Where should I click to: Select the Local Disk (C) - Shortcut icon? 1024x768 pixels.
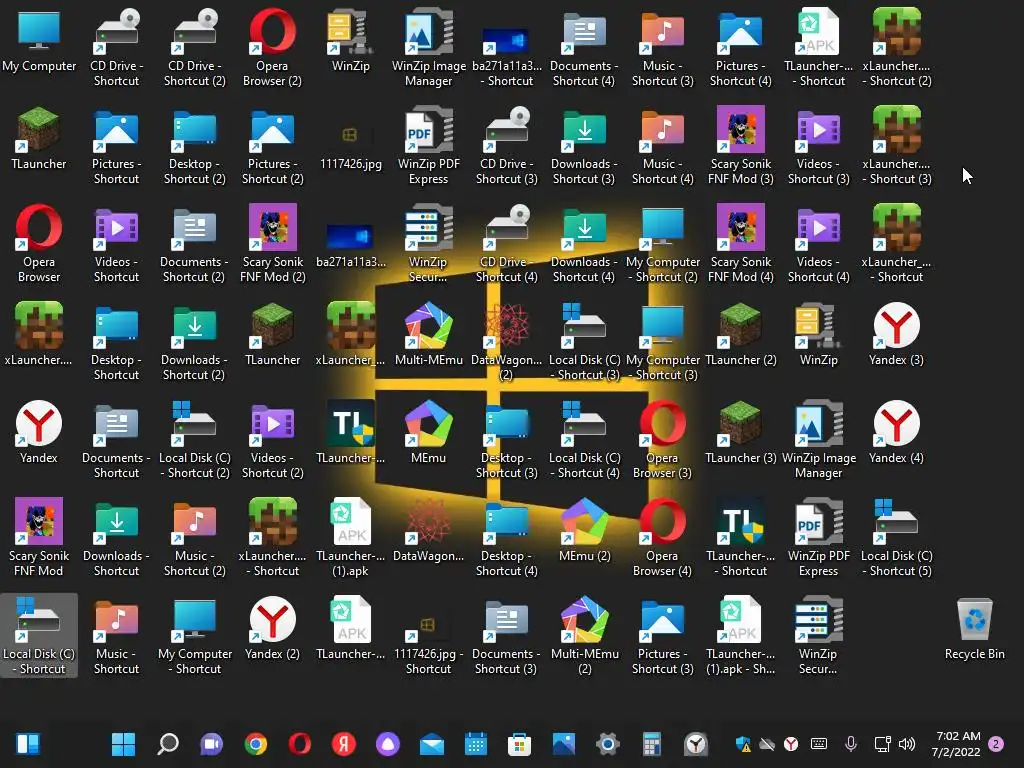39,635
